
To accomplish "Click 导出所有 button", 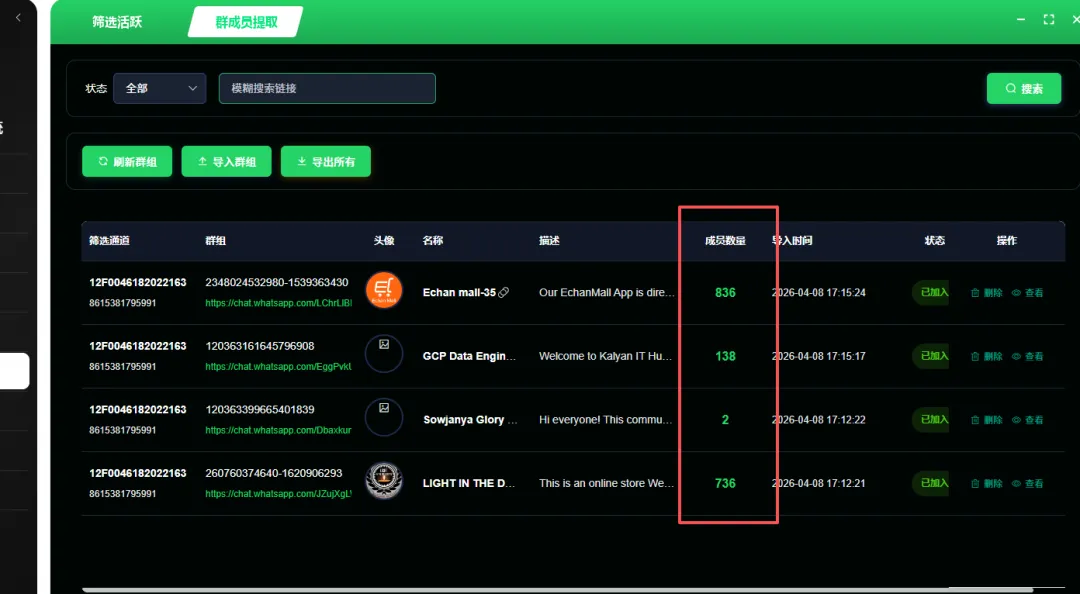I will [x=326, y=161].
